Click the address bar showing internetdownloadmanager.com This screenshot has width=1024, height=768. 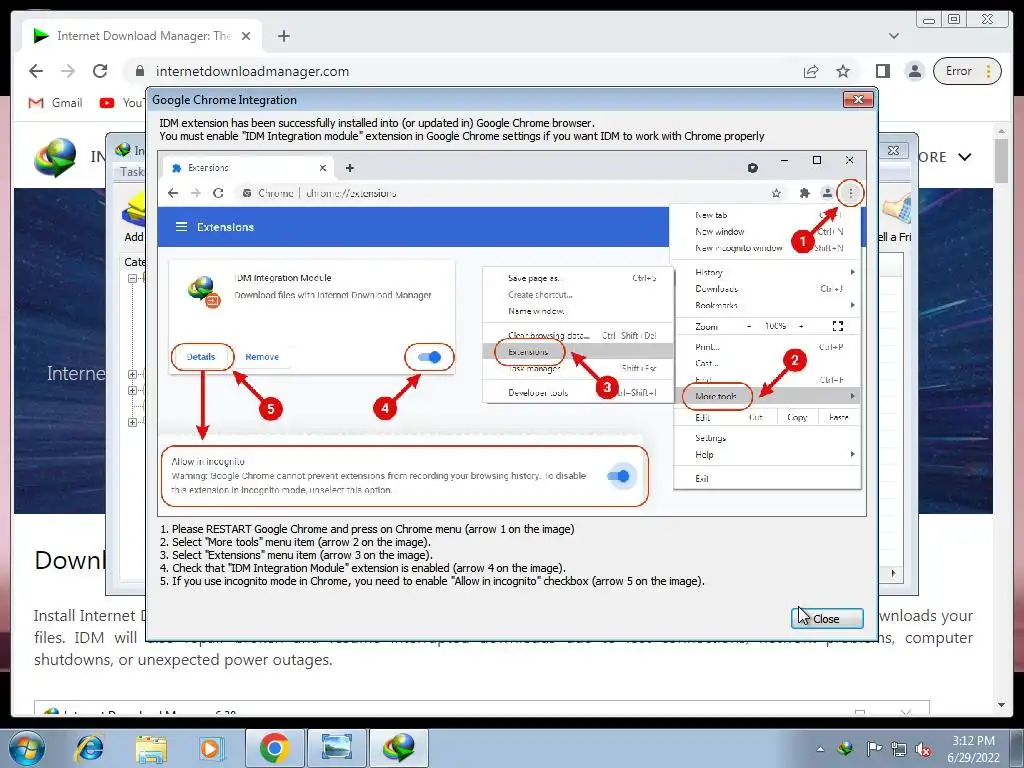[x=466, y=71]
